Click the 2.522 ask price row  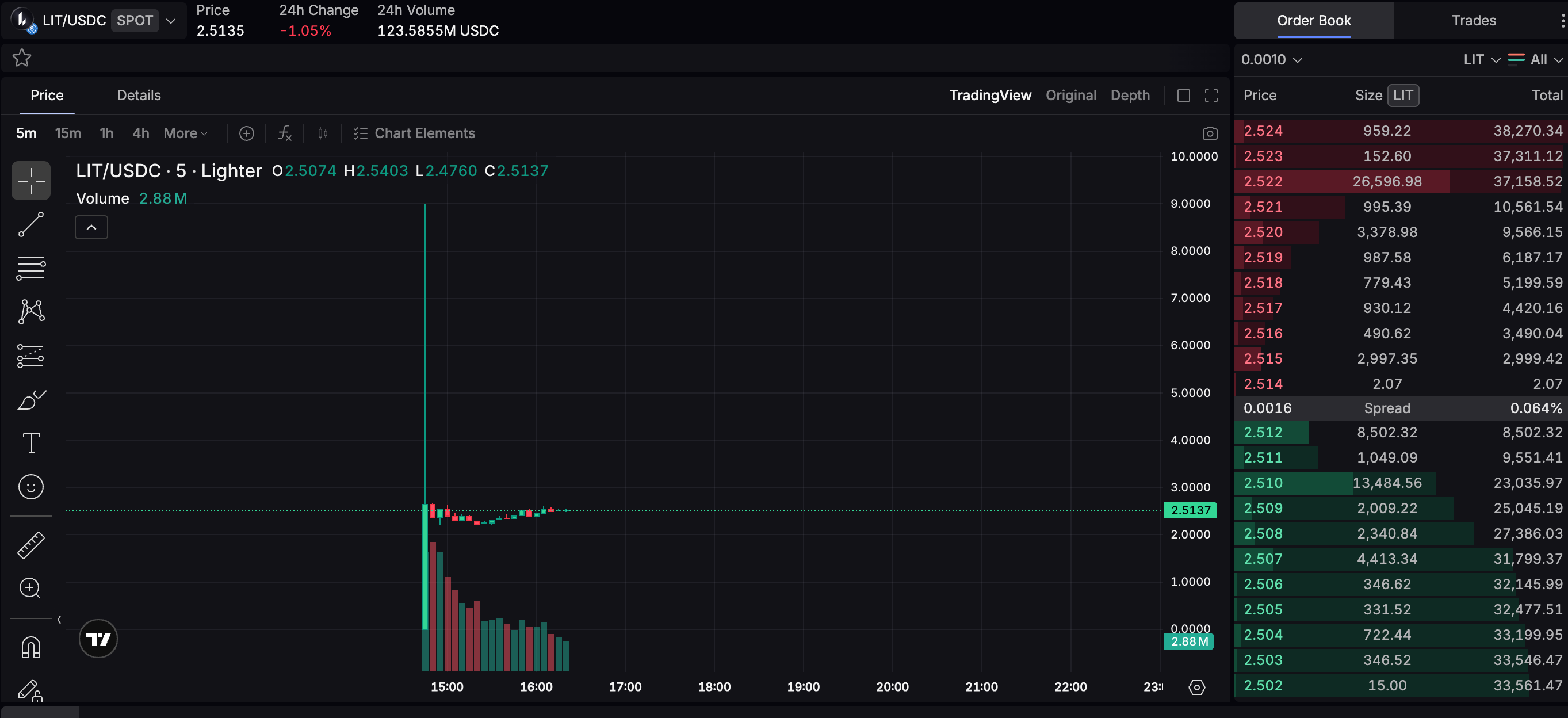pos(1263,181)
